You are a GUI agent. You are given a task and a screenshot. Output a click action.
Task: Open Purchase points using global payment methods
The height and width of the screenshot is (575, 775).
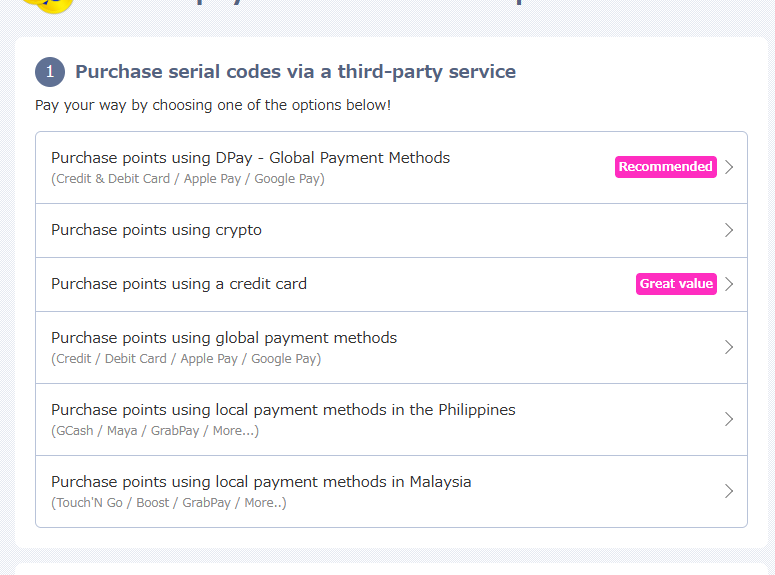coord(224,338)
